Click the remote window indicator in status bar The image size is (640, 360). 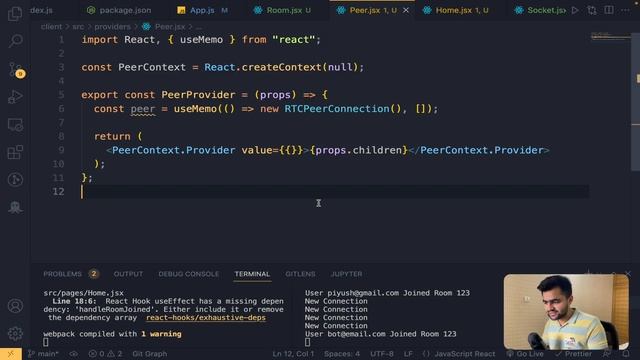[x=11, y=354]
